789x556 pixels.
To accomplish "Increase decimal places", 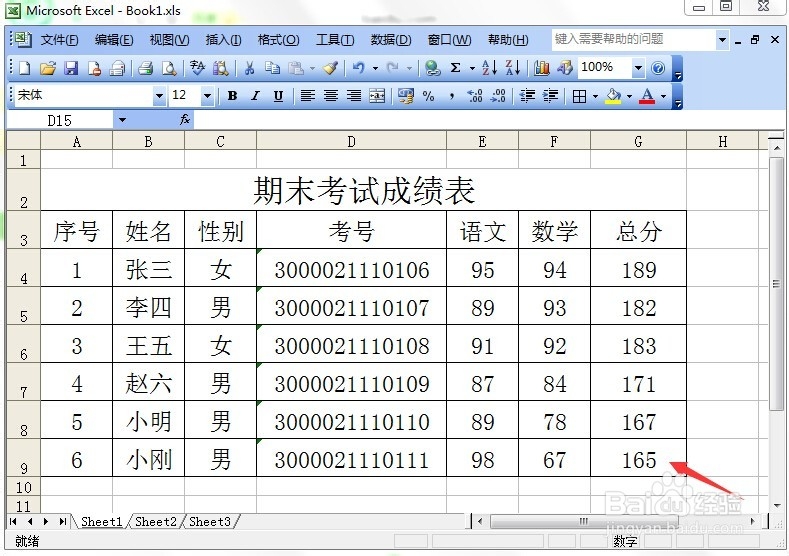I will pos(475,96).
